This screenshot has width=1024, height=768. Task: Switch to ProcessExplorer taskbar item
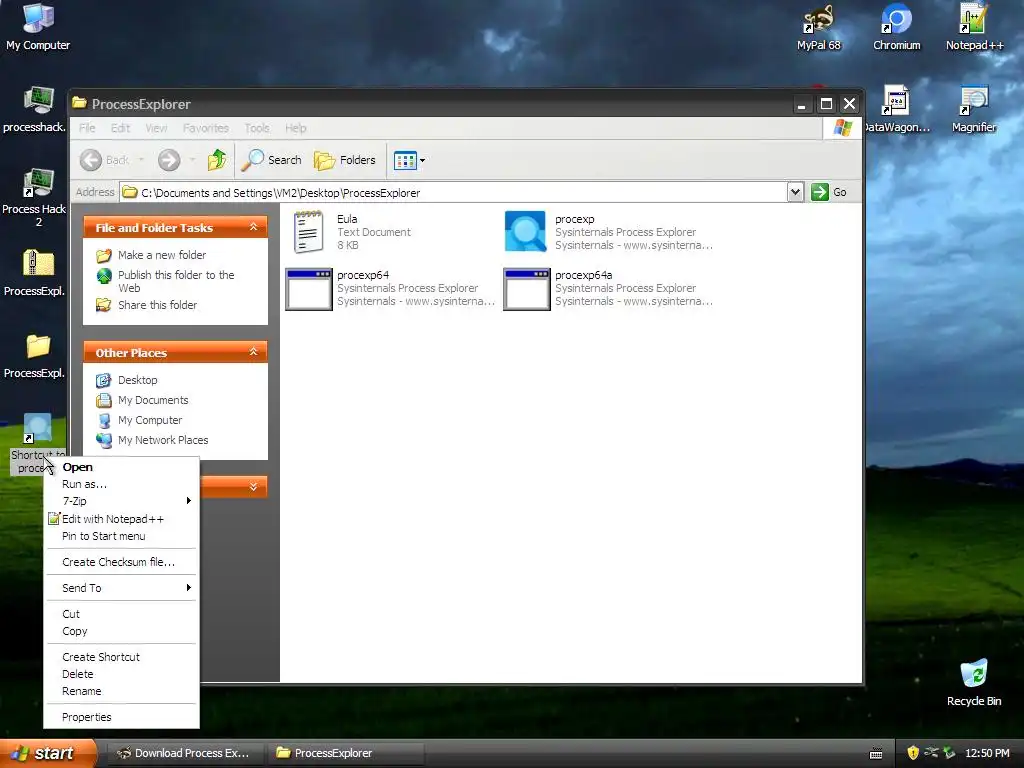click(x=345, y=753)
